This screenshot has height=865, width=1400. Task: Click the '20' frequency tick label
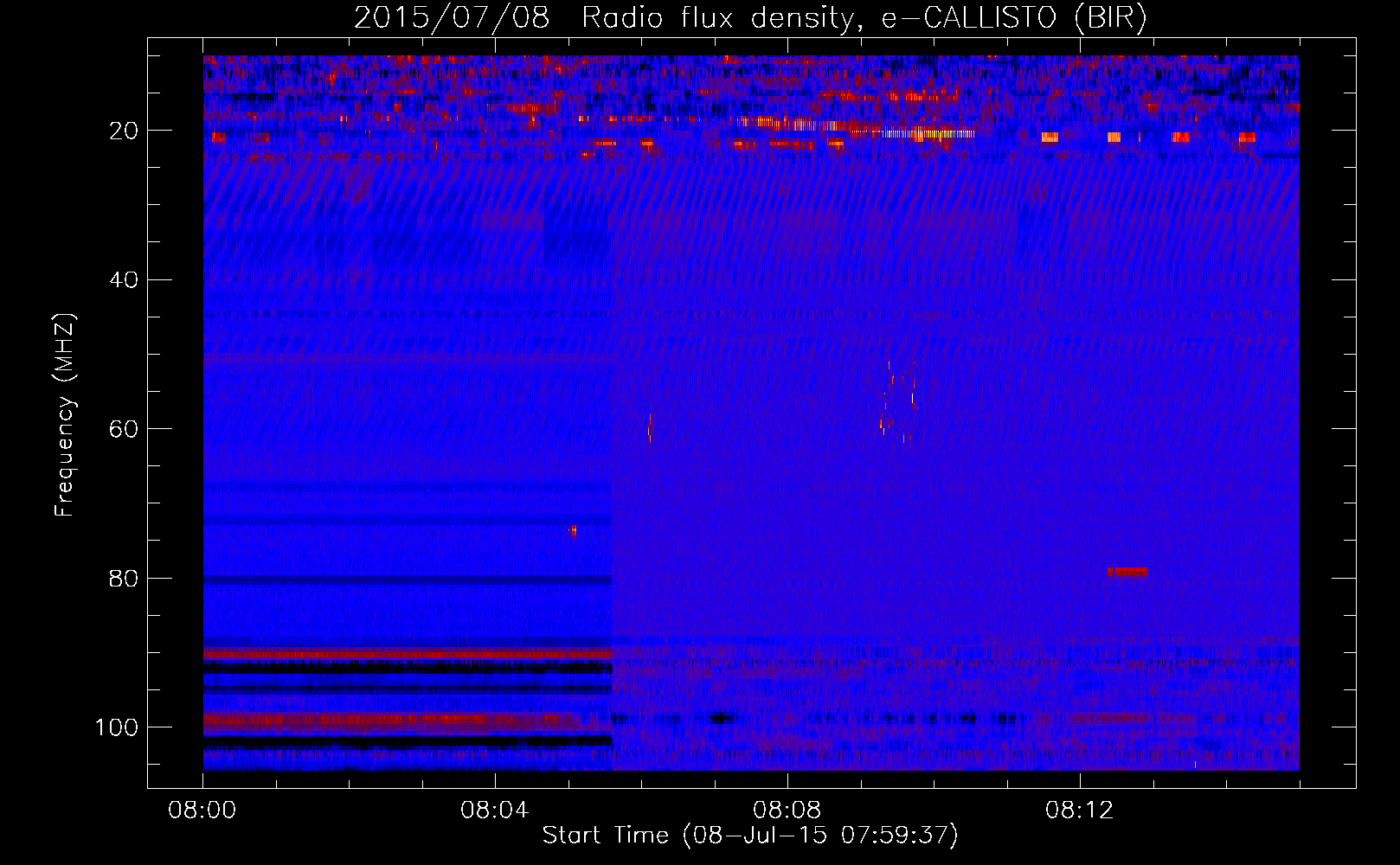pos(125,131)
